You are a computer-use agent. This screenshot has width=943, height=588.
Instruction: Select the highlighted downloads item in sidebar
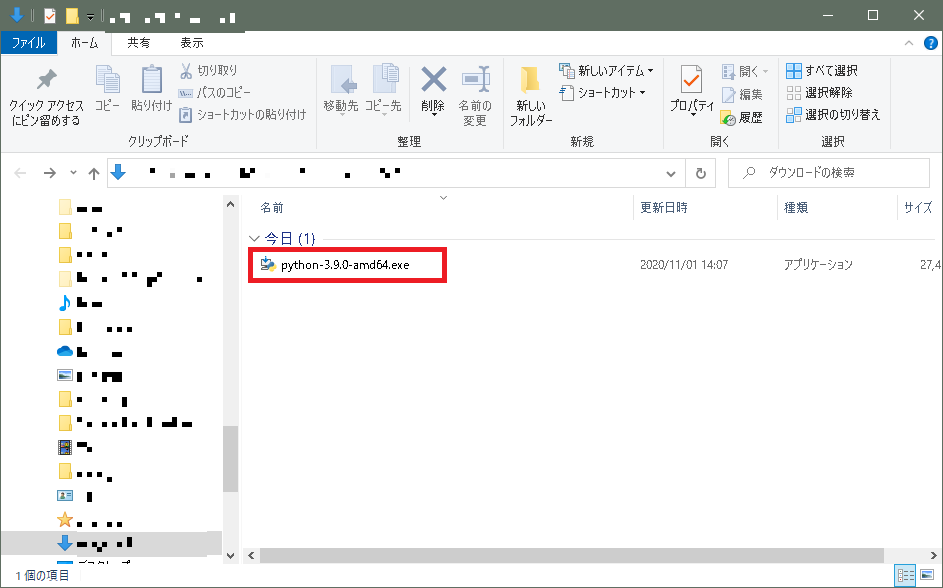coord(111,544)
